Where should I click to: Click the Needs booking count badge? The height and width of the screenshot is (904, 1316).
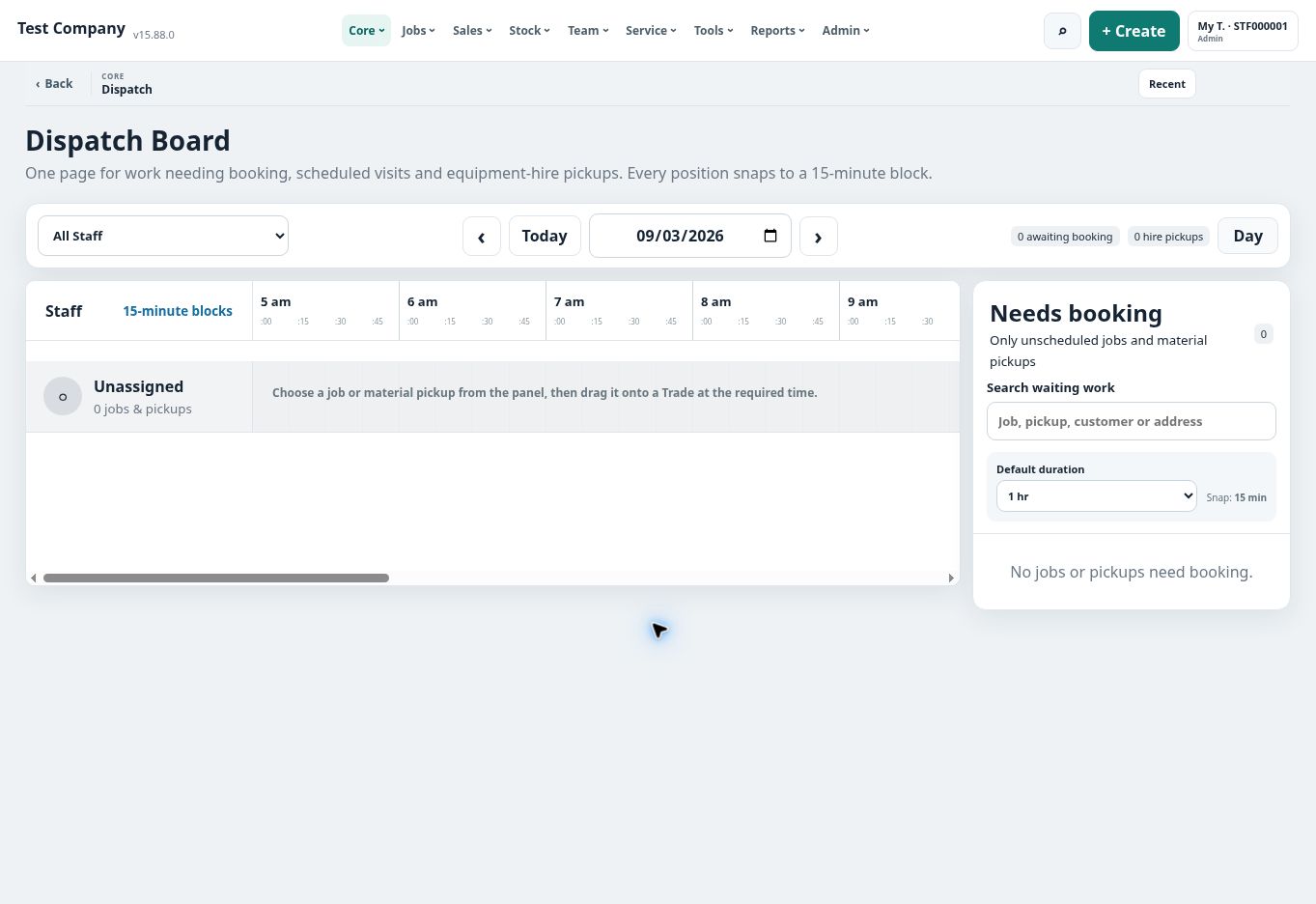[x=1264, y=334]
